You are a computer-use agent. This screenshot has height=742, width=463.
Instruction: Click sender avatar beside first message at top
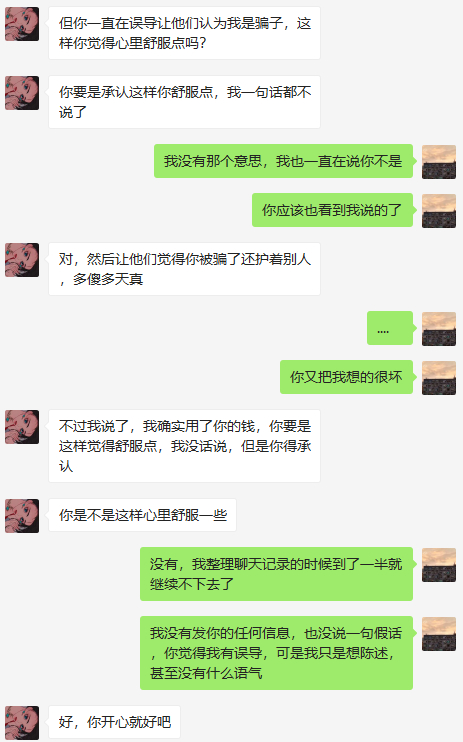coord(22,24)
